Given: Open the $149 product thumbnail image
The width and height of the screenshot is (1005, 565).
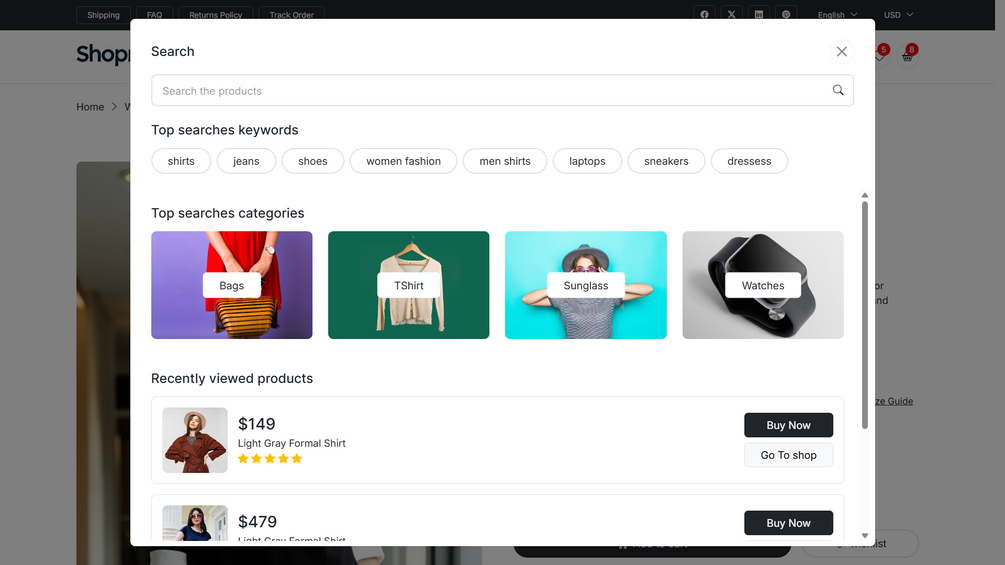Looking at the screenshot, I should pyautogui.click(x=195, y=440).
